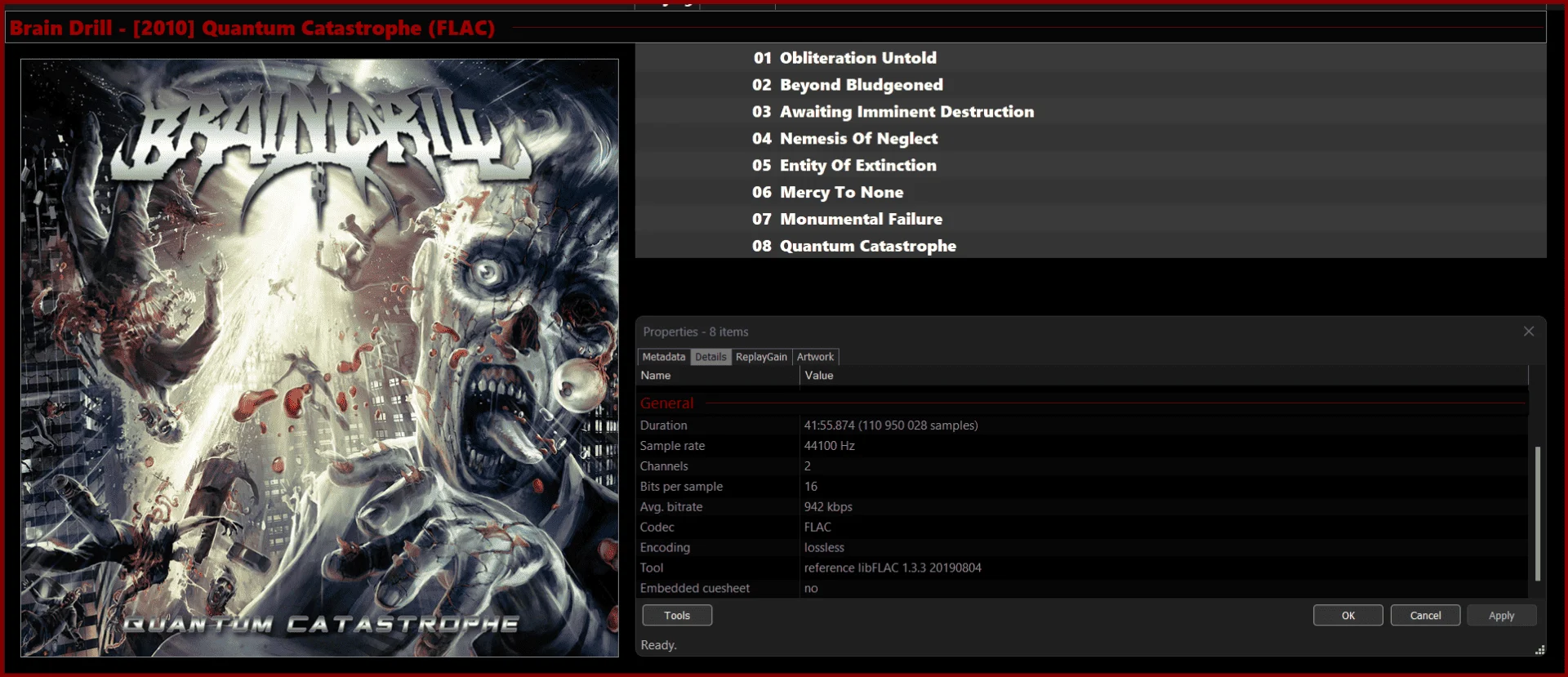The width and height of the screenshot is (1568, 677).
Task: Click the FLAC codec value
Action: click(817, 528)
